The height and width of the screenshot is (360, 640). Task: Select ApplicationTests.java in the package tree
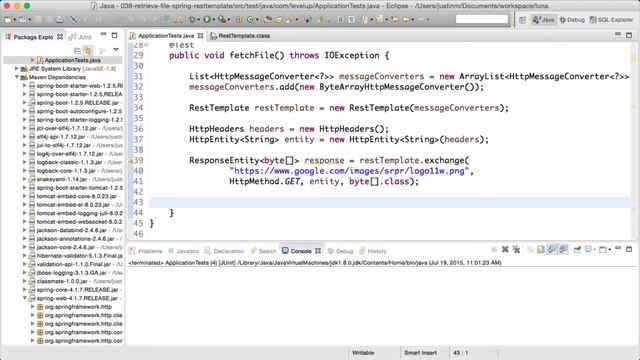point(73,60)
